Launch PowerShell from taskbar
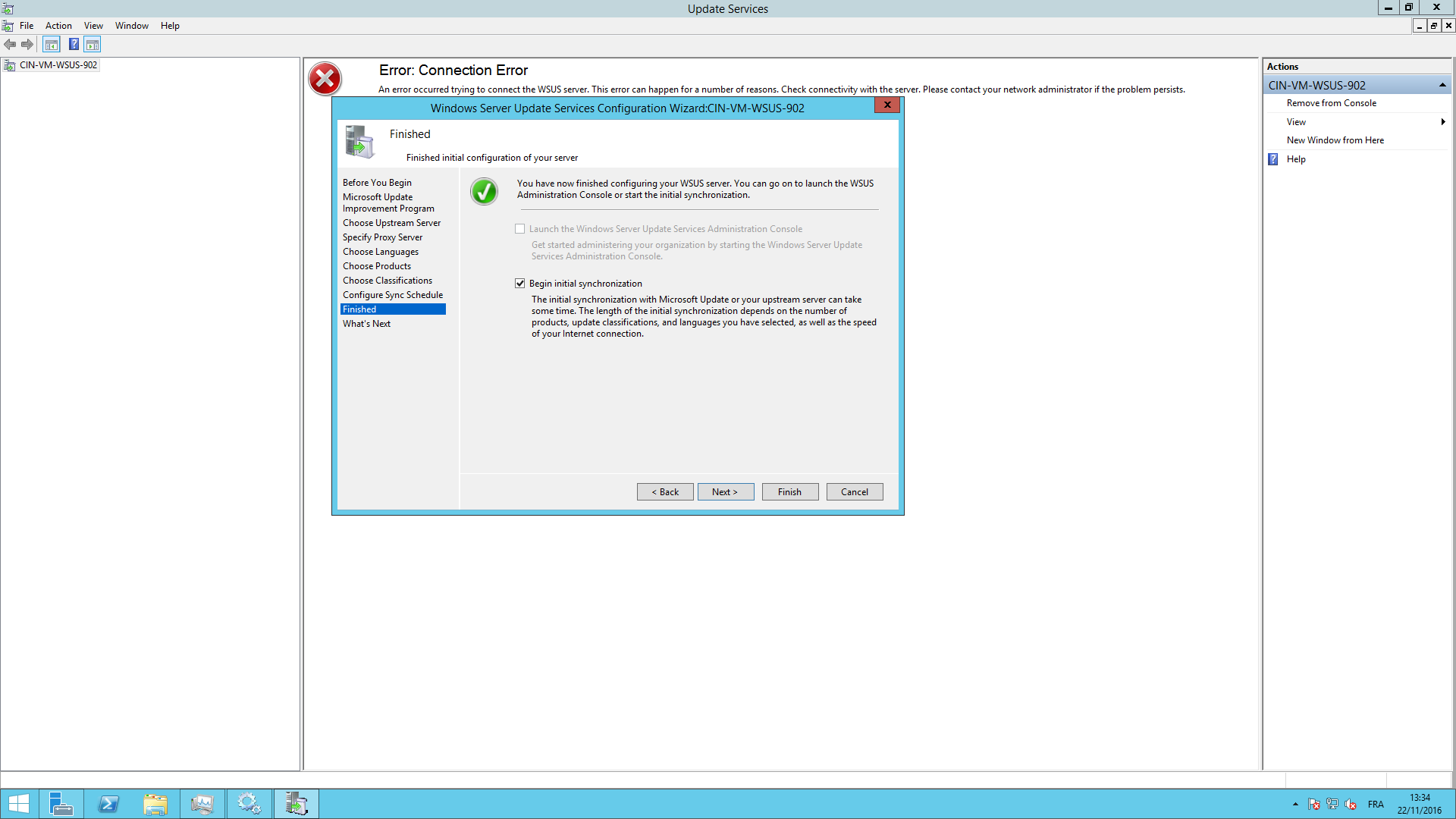Screen dimensions: 1456x819 tap(108, 804)
